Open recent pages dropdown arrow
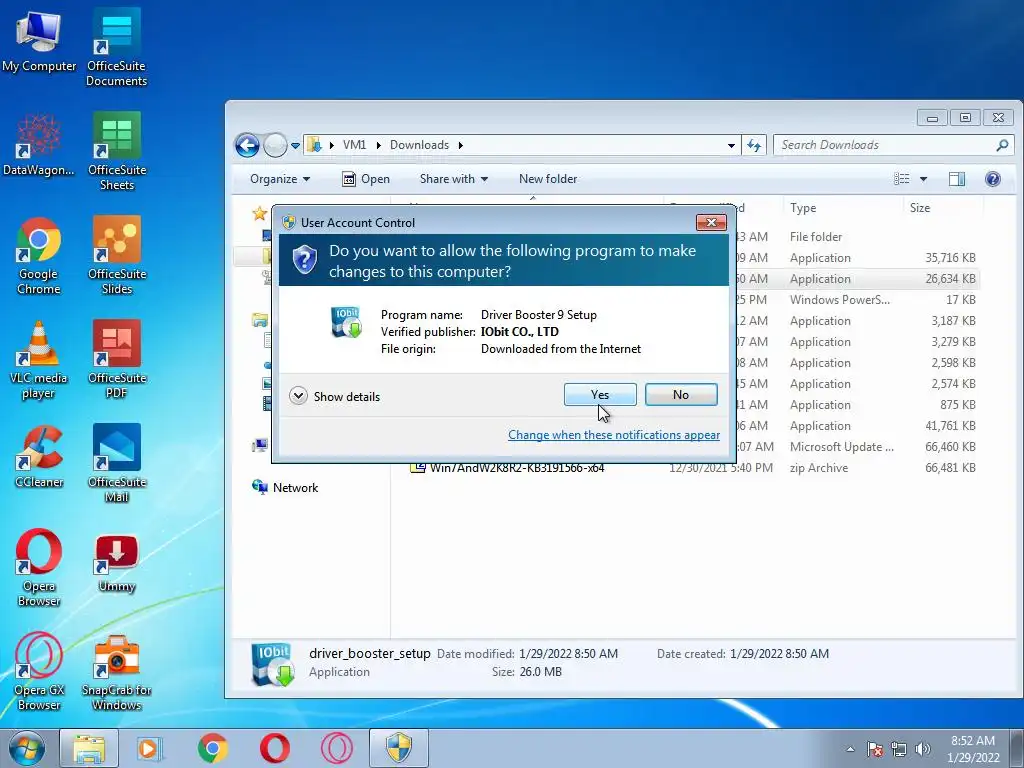This screenshot has height=768, width=1024. [x=295, y=146]
